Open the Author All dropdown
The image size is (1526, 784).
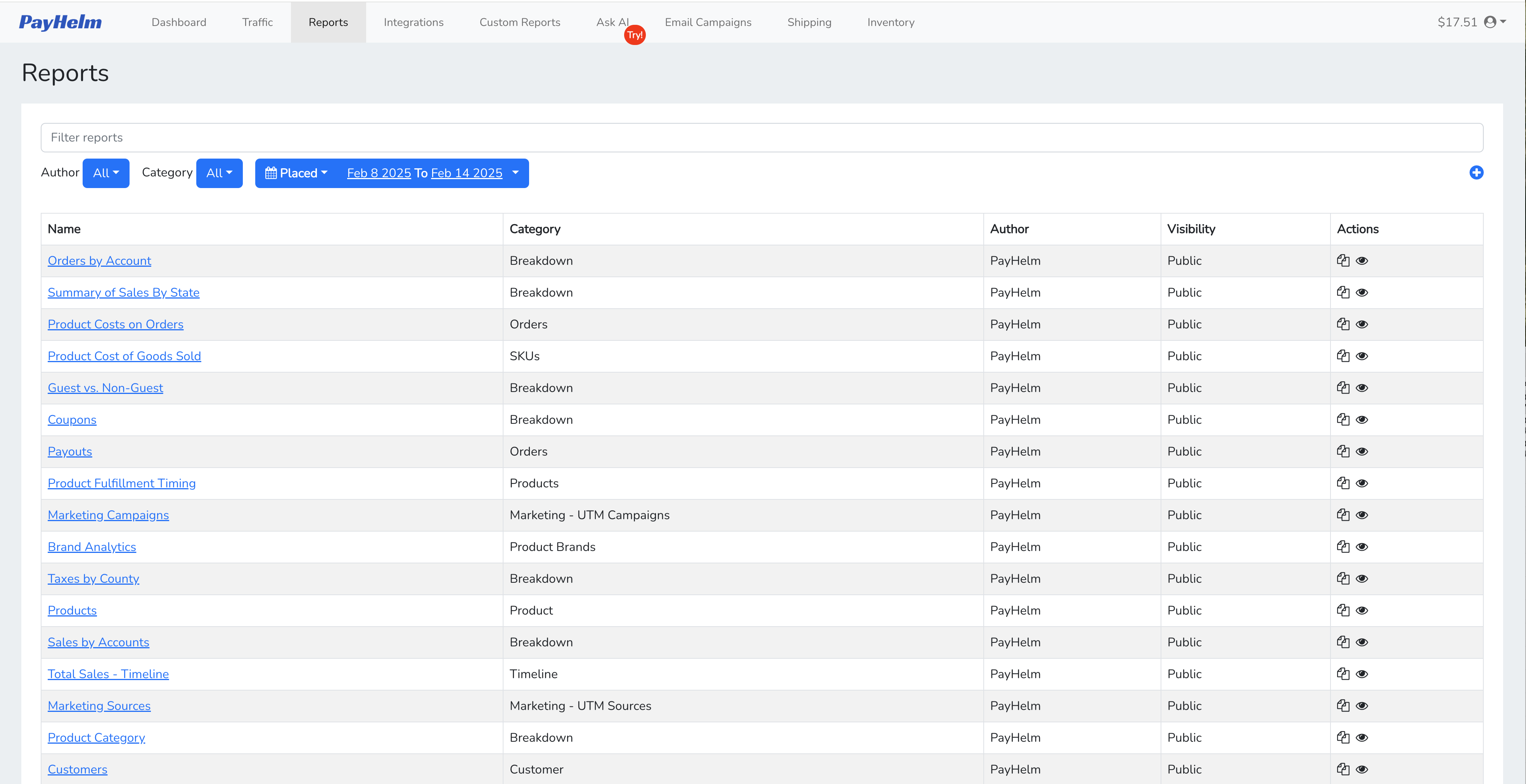106,173
